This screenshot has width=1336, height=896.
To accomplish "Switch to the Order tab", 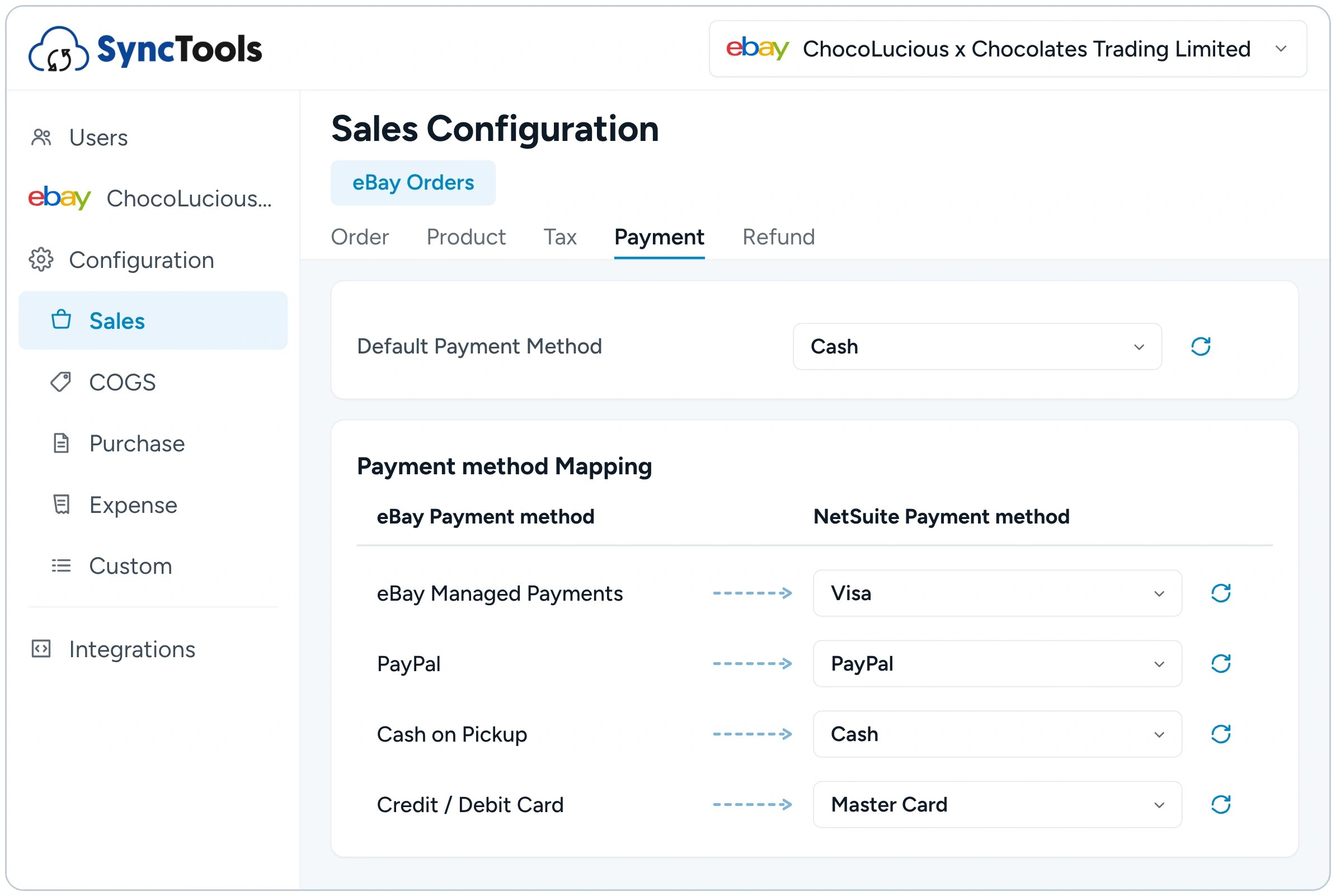I will [x=359, y=237].
